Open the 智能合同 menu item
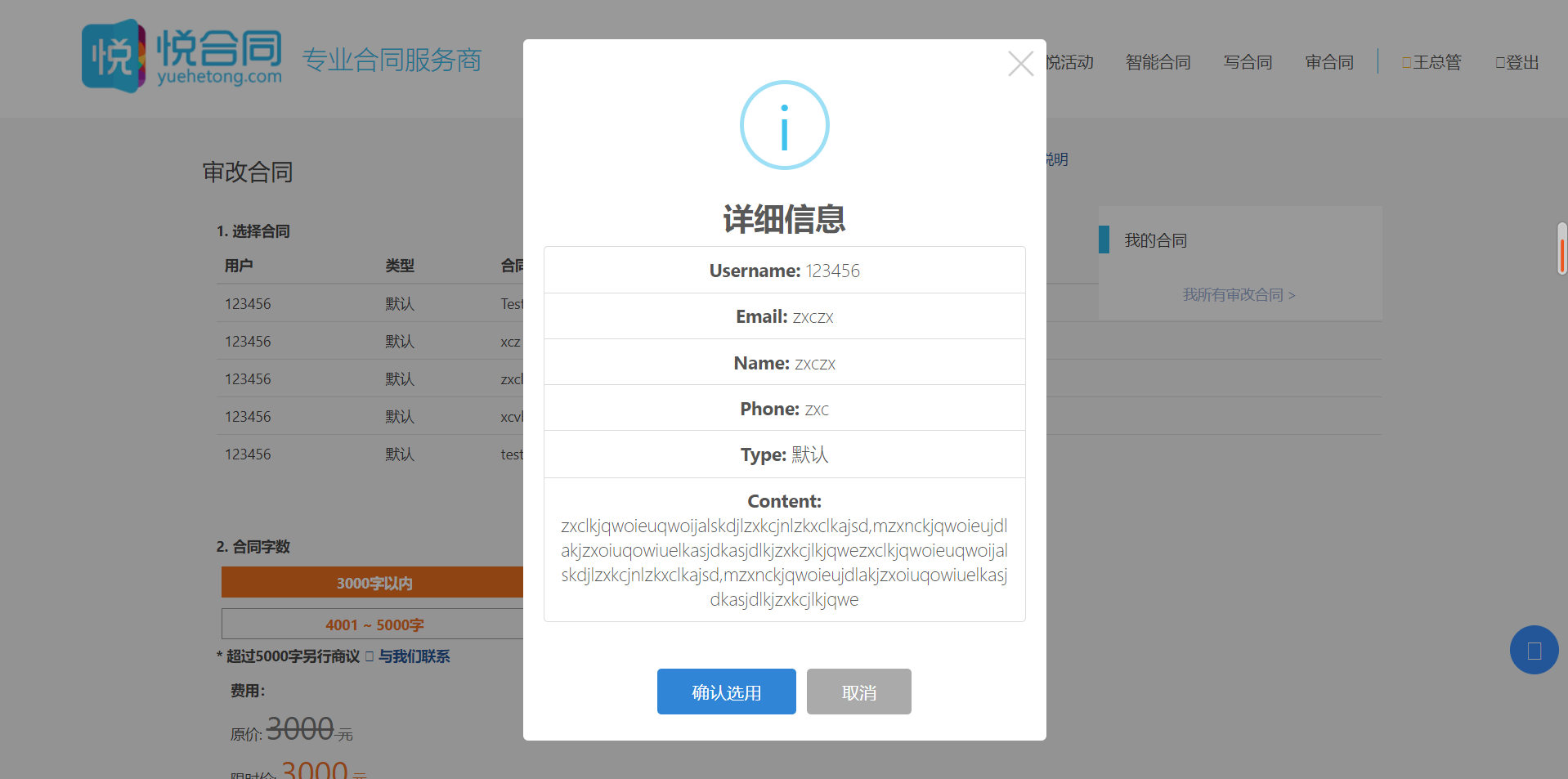This screenshot has width=1568, height=779. tap(1158, 62)
